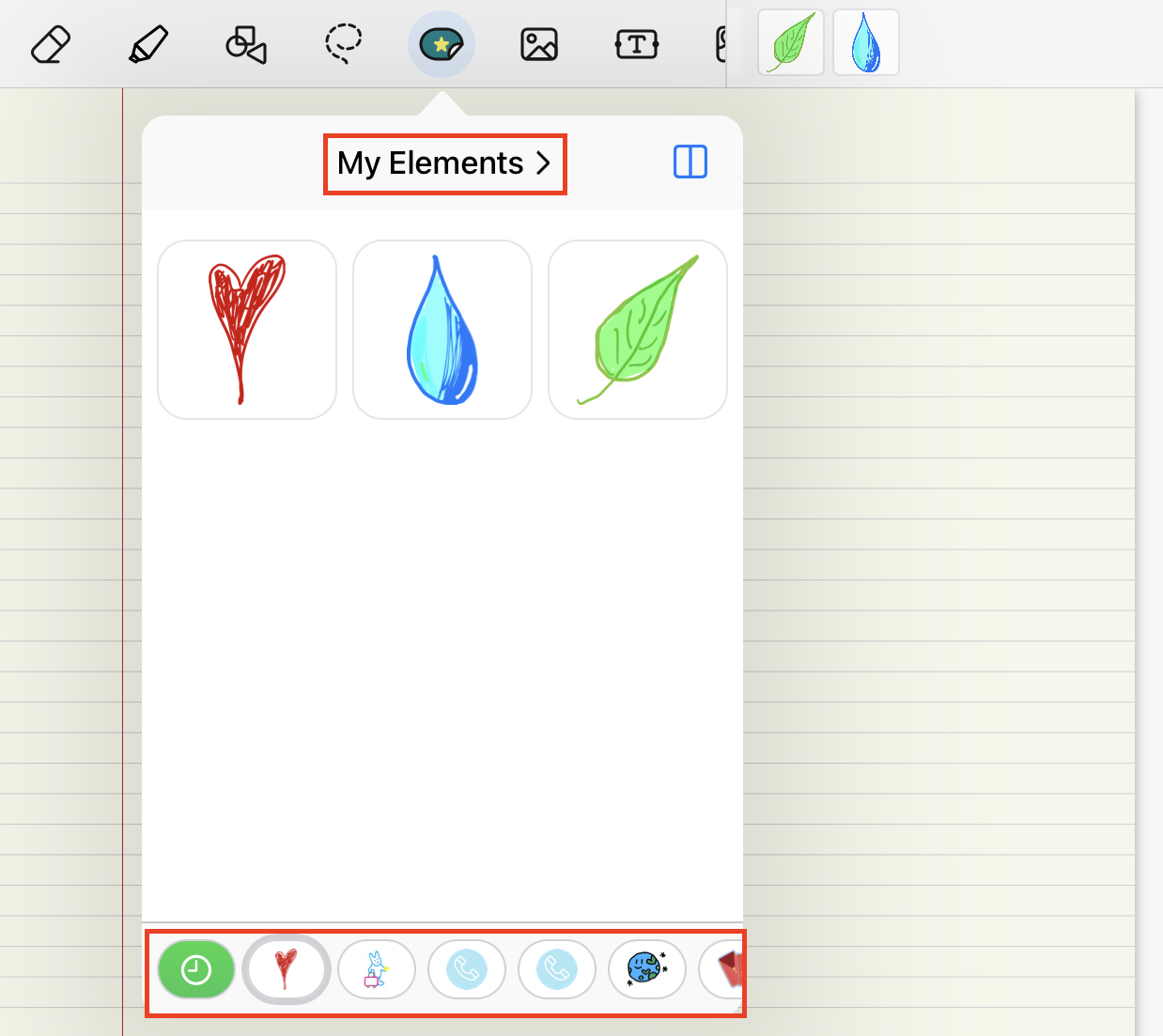Open the earth globe sticker collection
The image size is (1163, 1036).
click(646, 969)
